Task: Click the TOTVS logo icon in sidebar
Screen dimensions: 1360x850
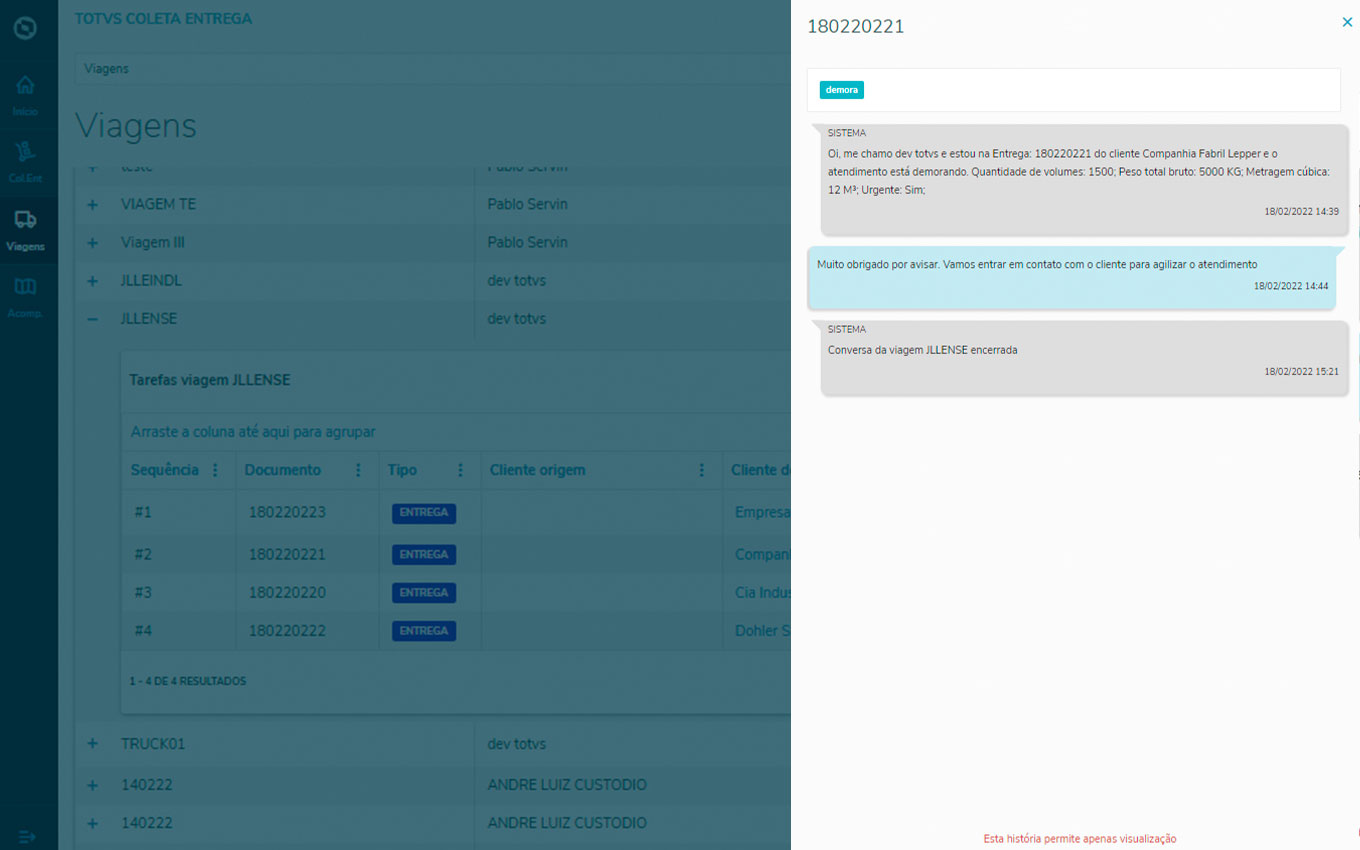Action: (25, 28)
